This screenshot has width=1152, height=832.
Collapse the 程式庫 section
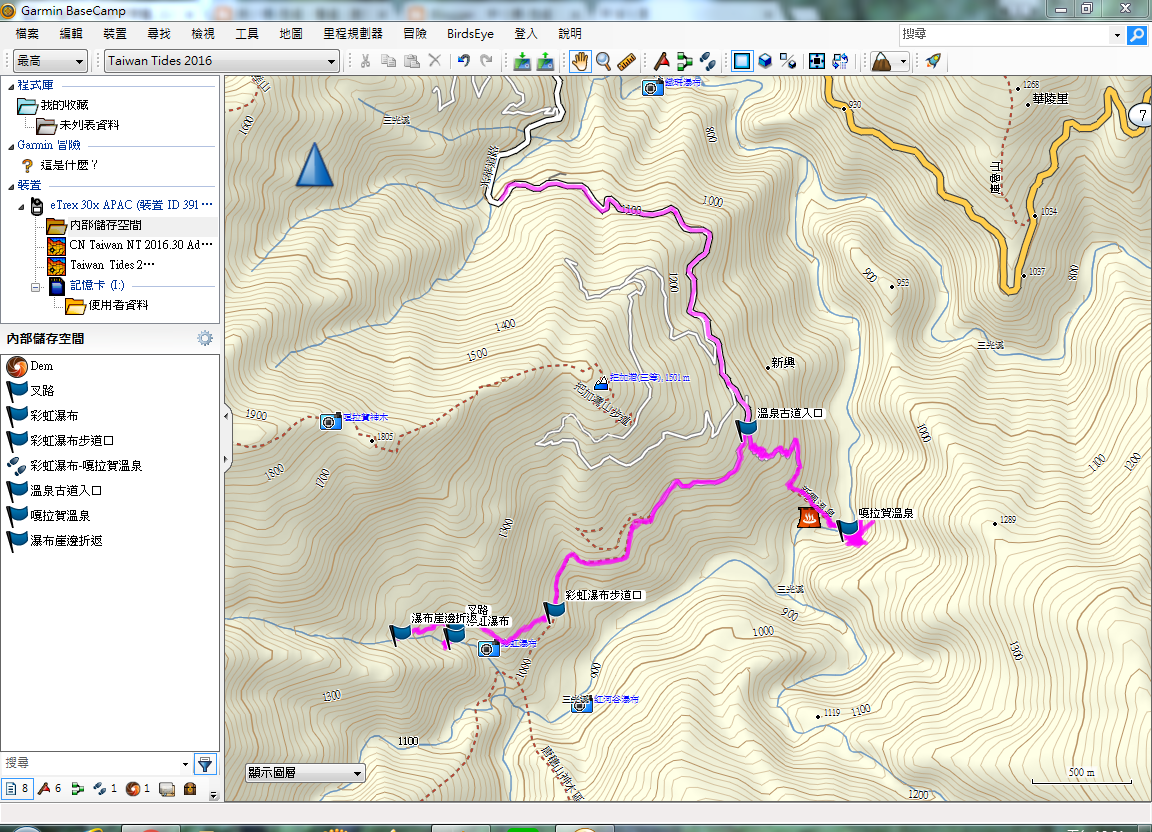click(x=11, y=87)
